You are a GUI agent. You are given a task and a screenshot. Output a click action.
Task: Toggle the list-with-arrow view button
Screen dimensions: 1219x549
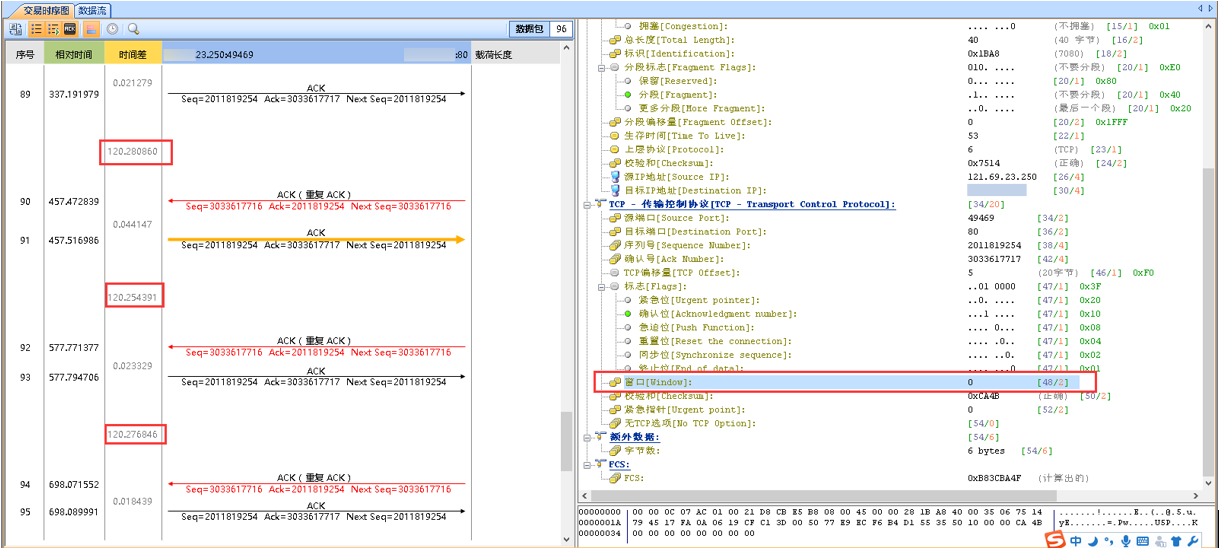(53, 30)
